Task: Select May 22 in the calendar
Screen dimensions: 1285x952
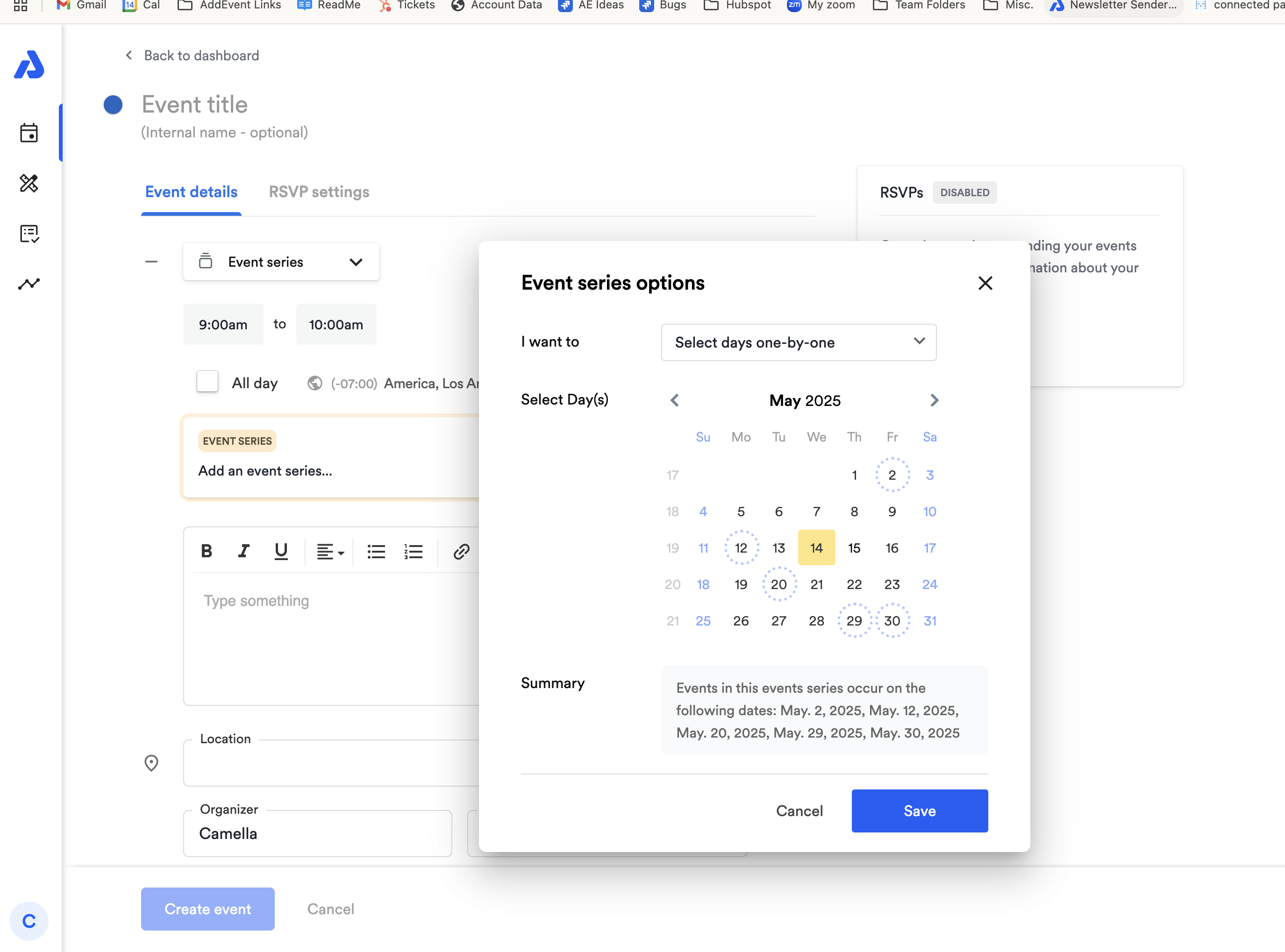Action: tap(854, 584)
